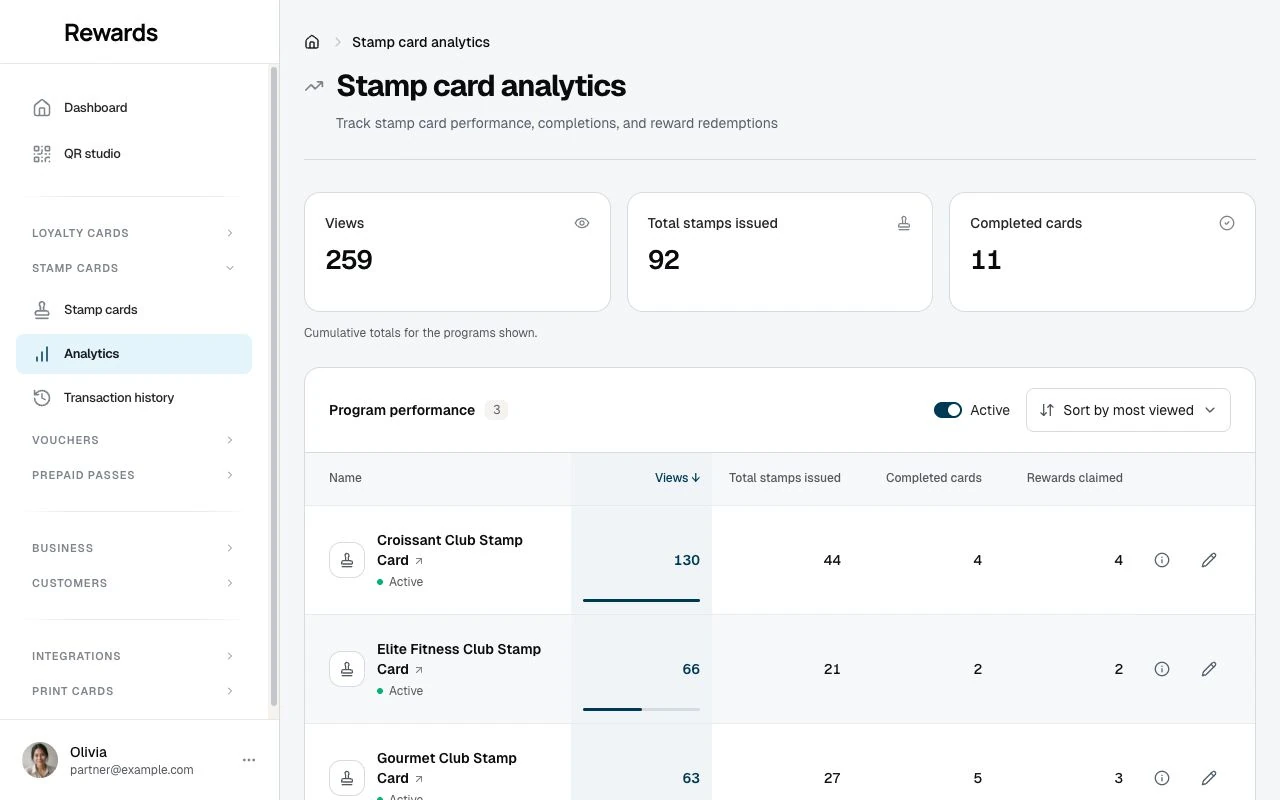The height and width of the screenshot is (800, 1280).
Task: Click the home breadcrumb icon
Action: coord(312,42)
